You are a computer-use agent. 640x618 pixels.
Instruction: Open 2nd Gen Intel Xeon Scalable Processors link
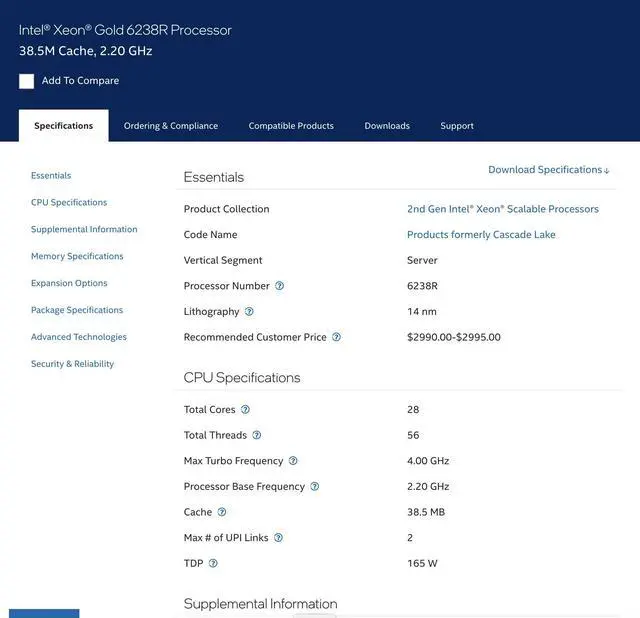(x=503, y=209)
